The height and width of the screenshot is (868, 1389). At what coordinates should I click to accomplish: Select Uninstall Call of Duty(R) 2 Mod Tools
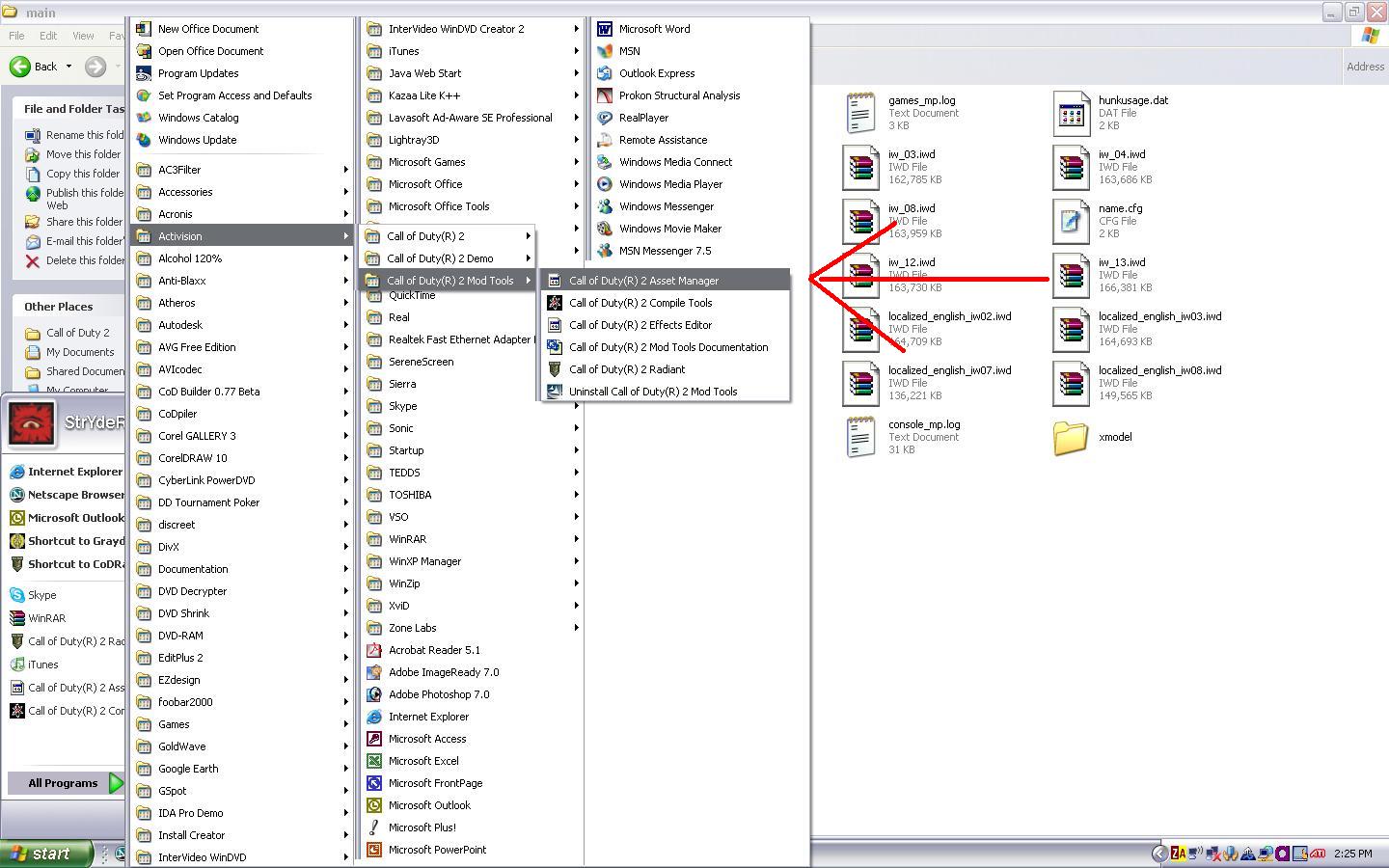tap(666, 392)
